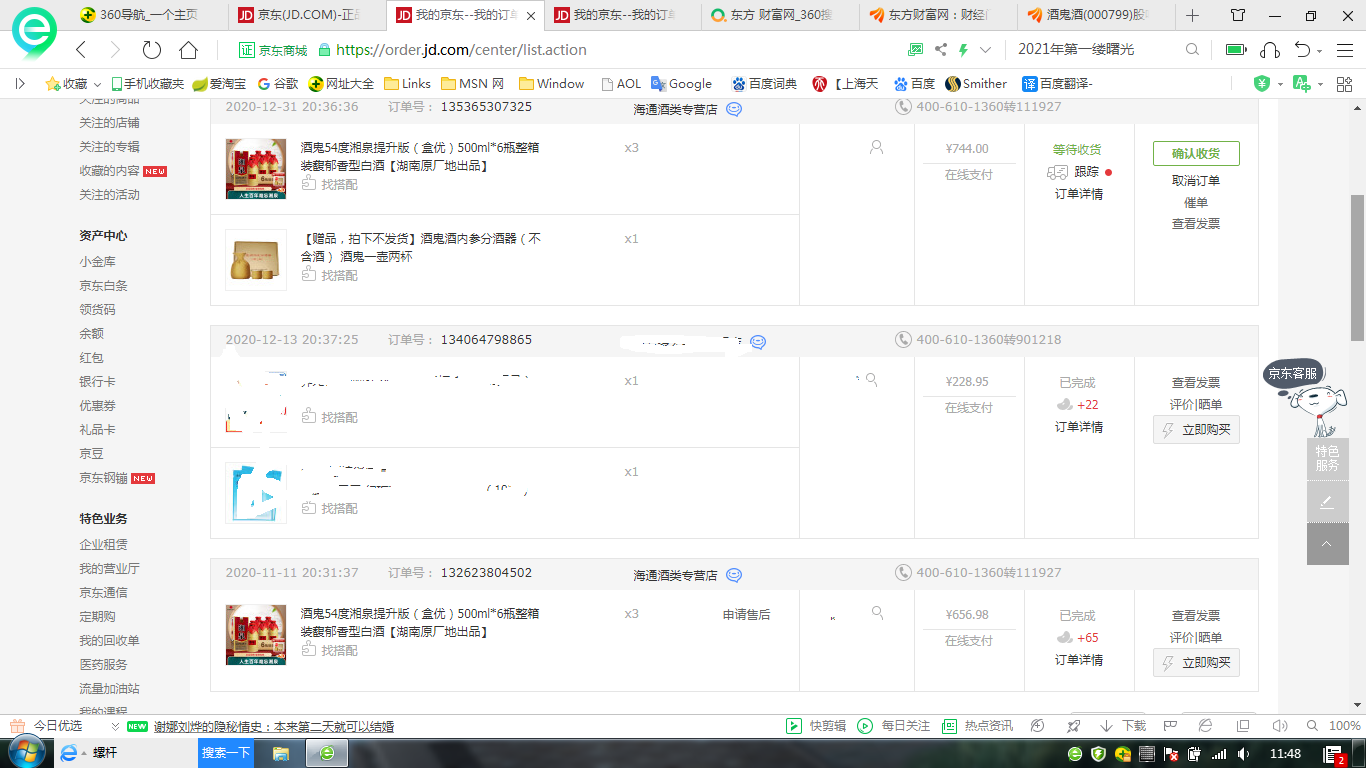Screen dimensions: 1366x768
Task: Close the active 我的京东 tab
Action: [x=530, y=16]
